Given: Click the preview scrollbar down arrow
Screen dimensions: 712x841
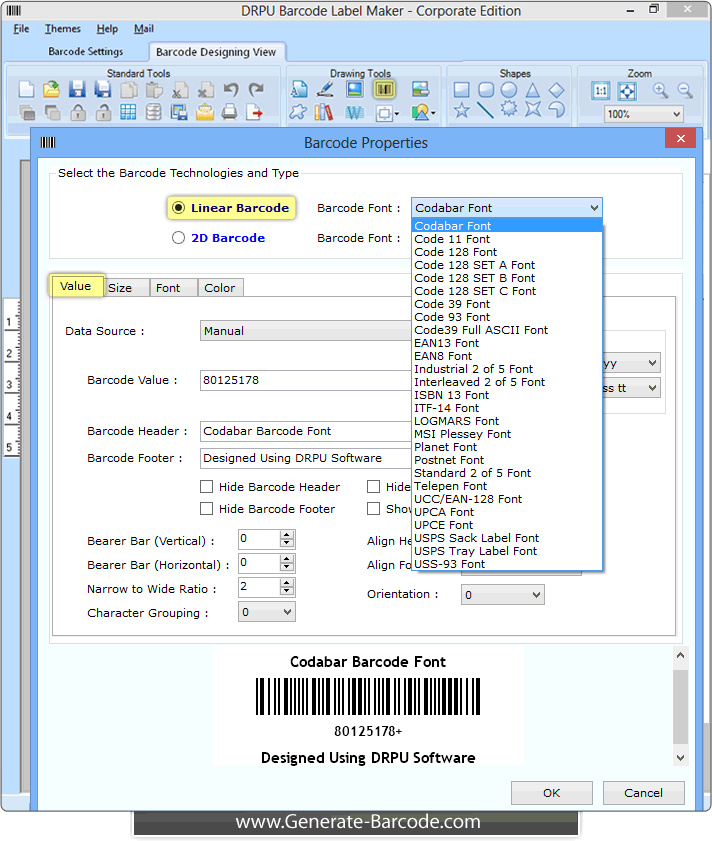Looking at the screenshot, I should [x=680, y=758].
